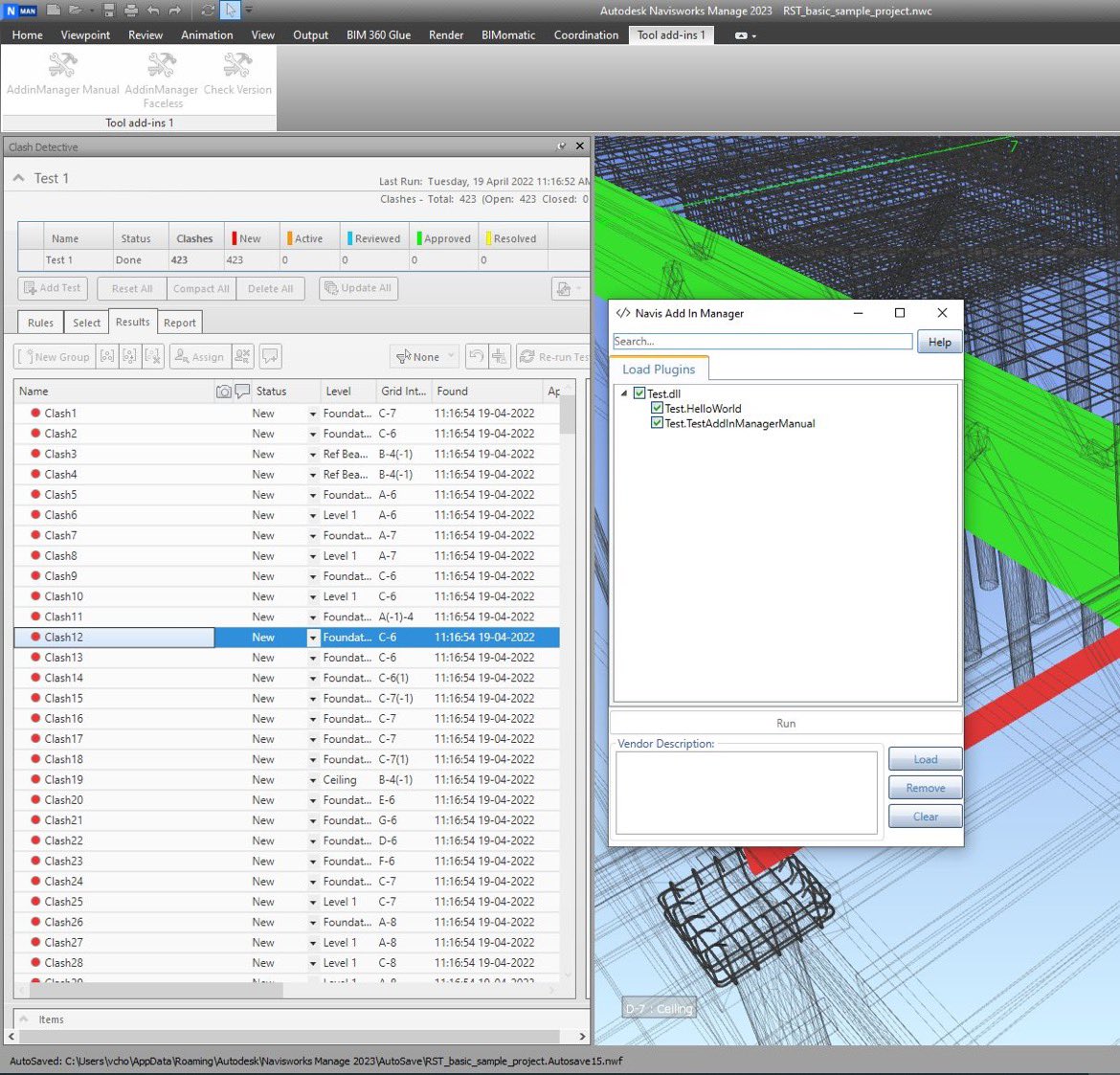Uncheck the Test.dll checkbox
Screen dimensions: 1120x1075
click(x=639, y=392)
